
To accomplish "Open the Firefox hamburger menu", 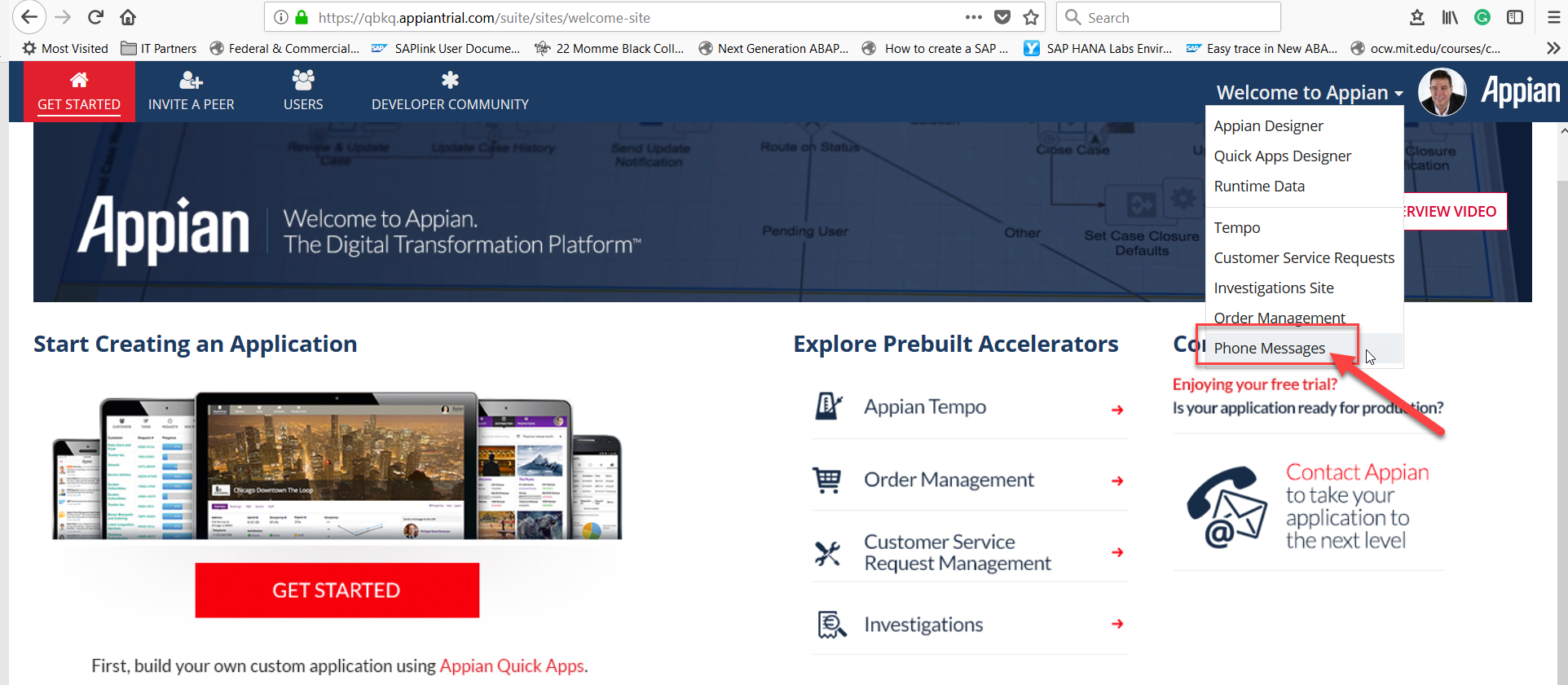I will tap(1554, 17).
